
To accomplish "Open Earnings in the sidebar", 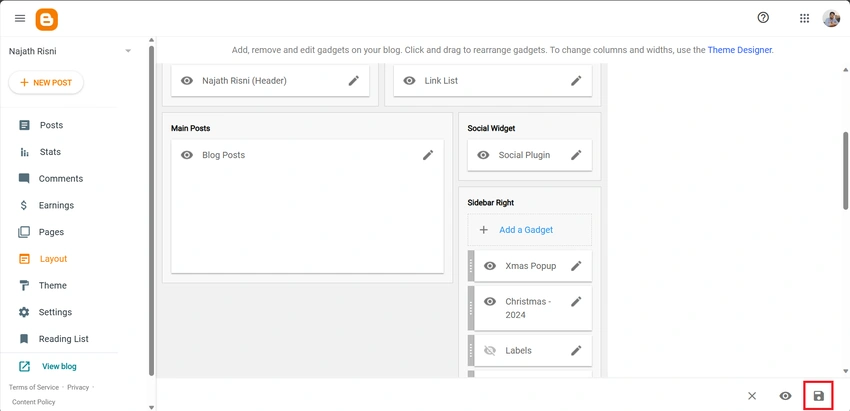I will 56,205.
